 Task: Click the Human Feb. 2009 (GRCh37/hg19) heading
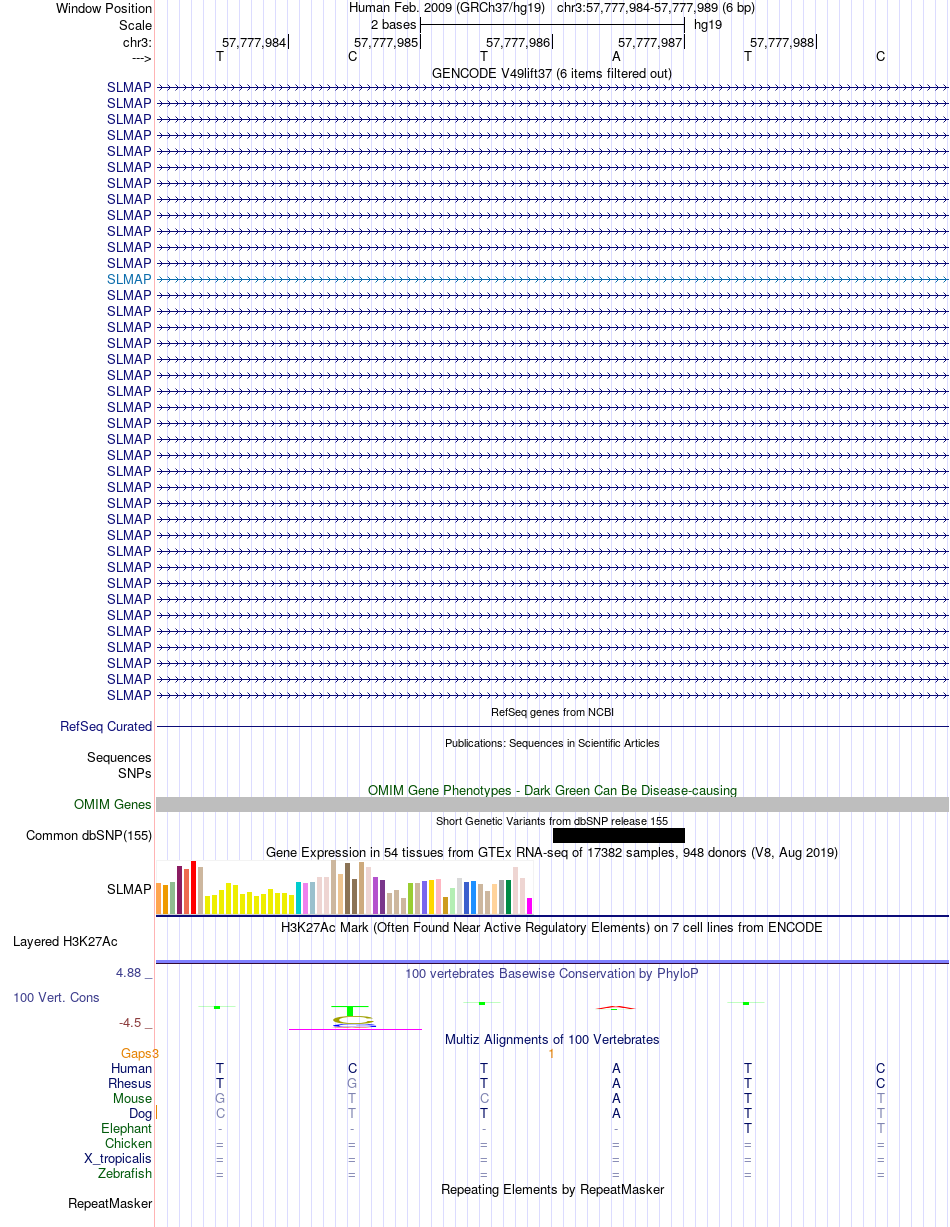coord(447,8)
